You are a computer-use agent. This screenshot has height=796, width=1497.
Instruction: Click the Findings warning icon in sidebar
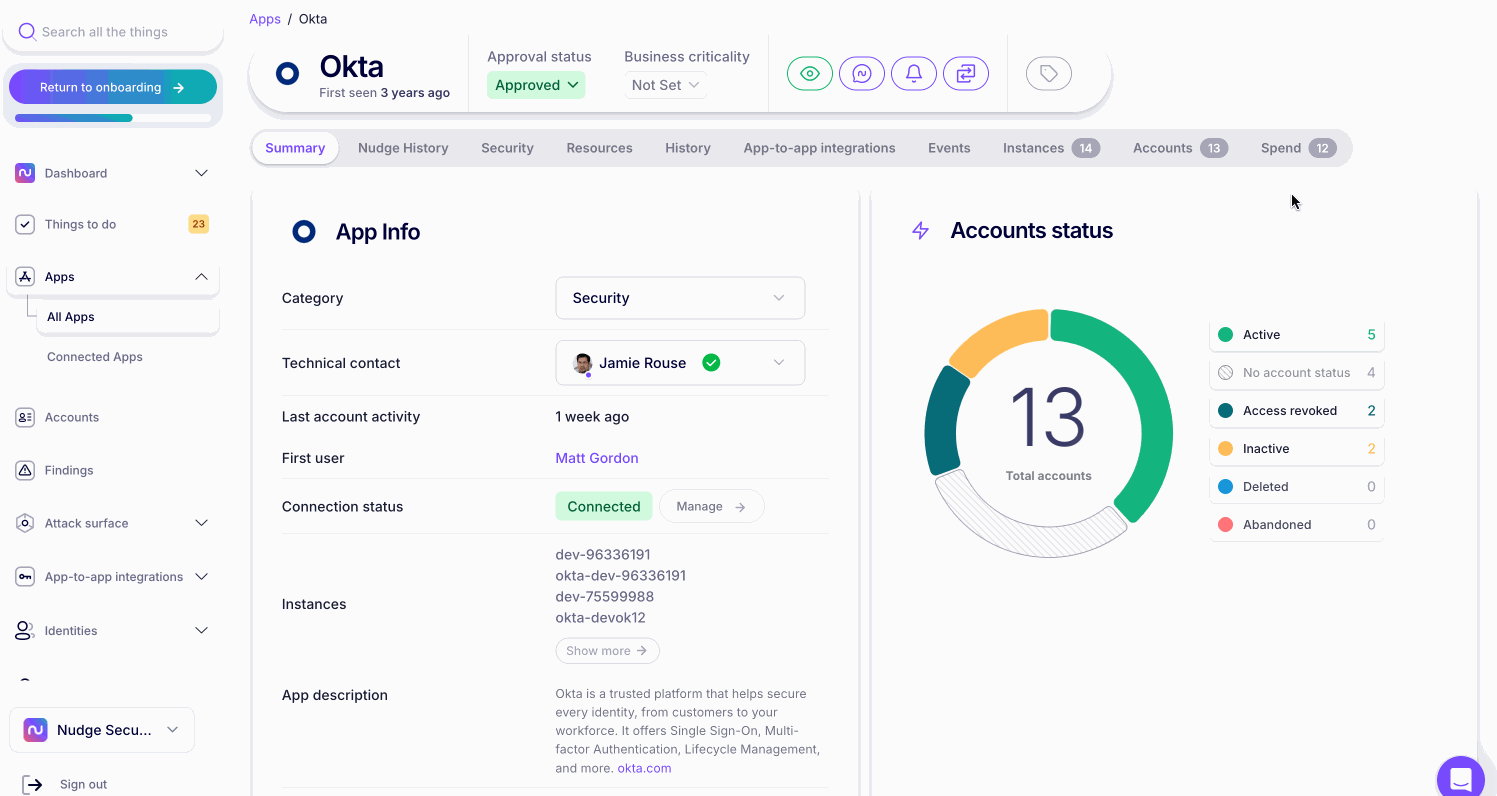tap(26, 470)
